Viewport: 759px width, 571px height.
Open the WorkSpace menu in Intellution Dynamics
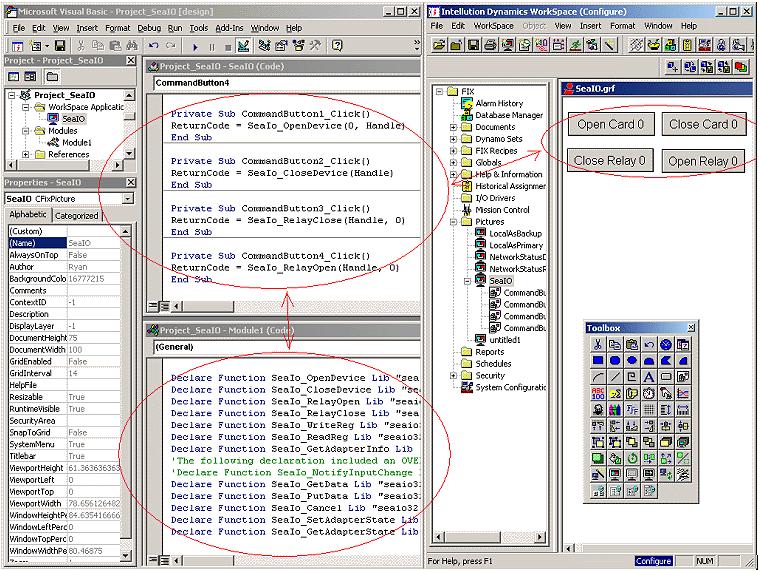[493, 26]
